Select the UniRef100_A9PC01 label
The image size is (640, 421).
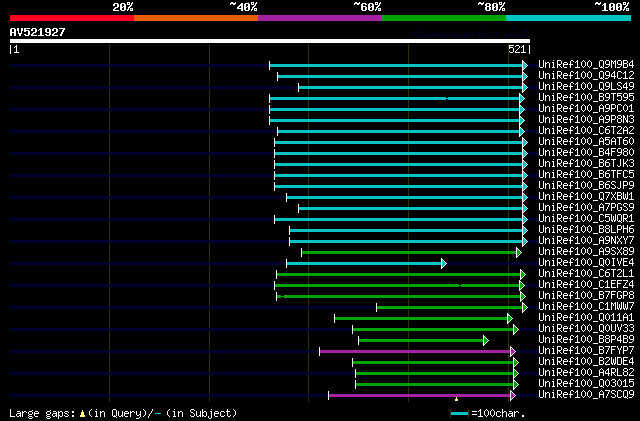coord(586,109)
